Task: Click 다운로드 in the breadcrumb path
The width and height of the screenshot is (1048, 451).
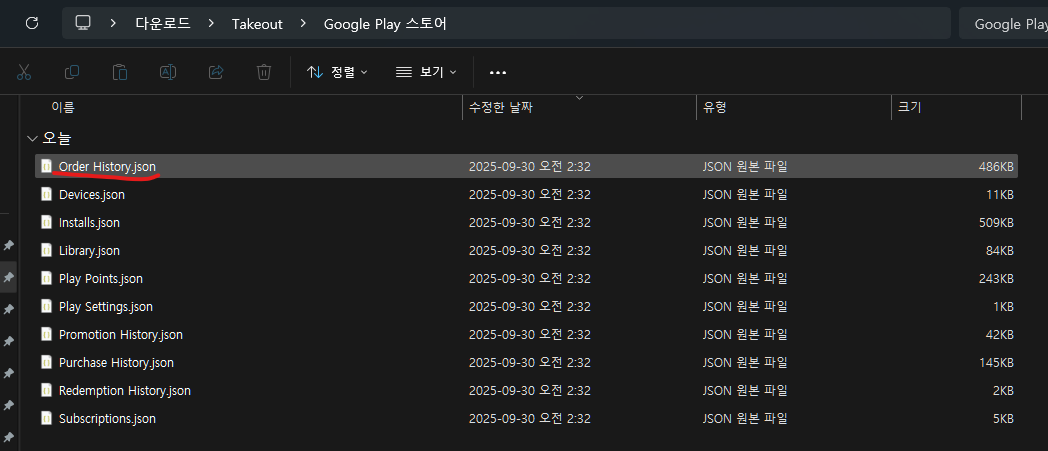Action: [162, 23]
